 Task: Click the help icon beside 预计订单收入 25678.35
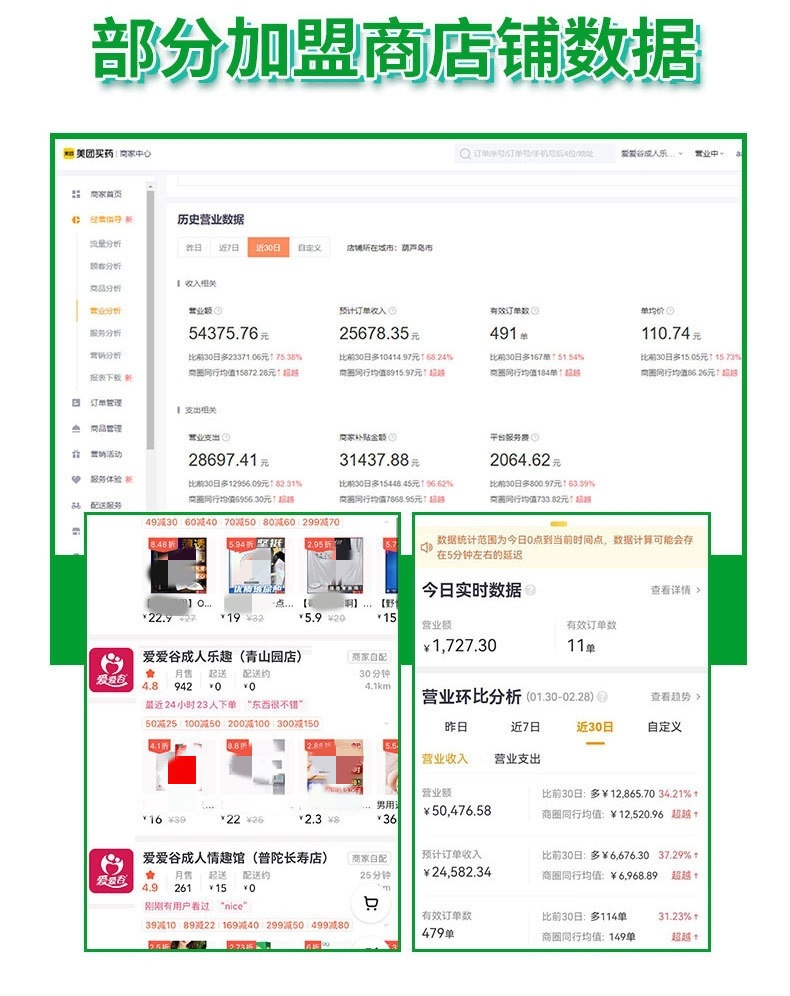[x=392, y=311]
